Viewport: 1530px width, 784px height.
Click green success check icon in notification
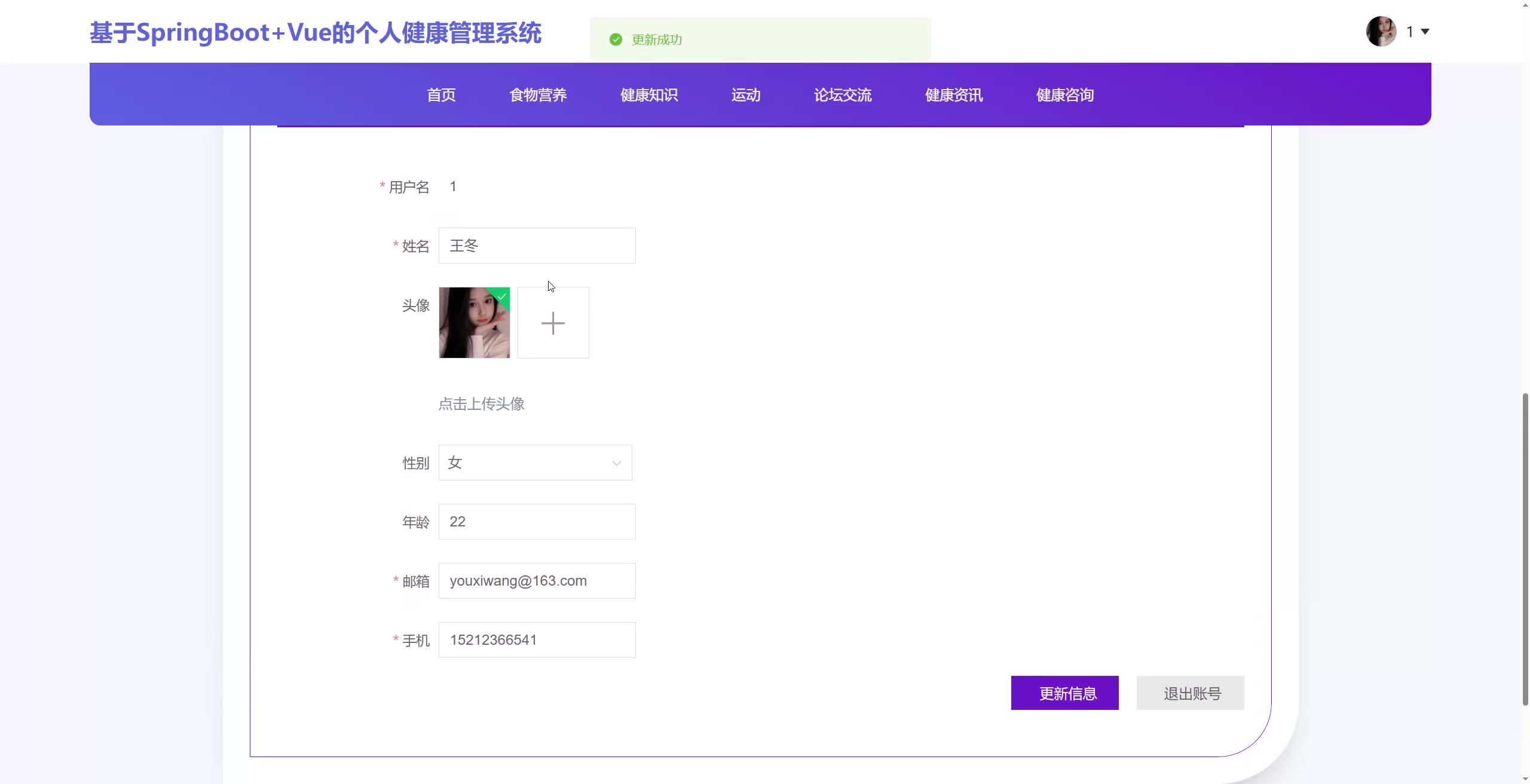click(x=616, y=39)
